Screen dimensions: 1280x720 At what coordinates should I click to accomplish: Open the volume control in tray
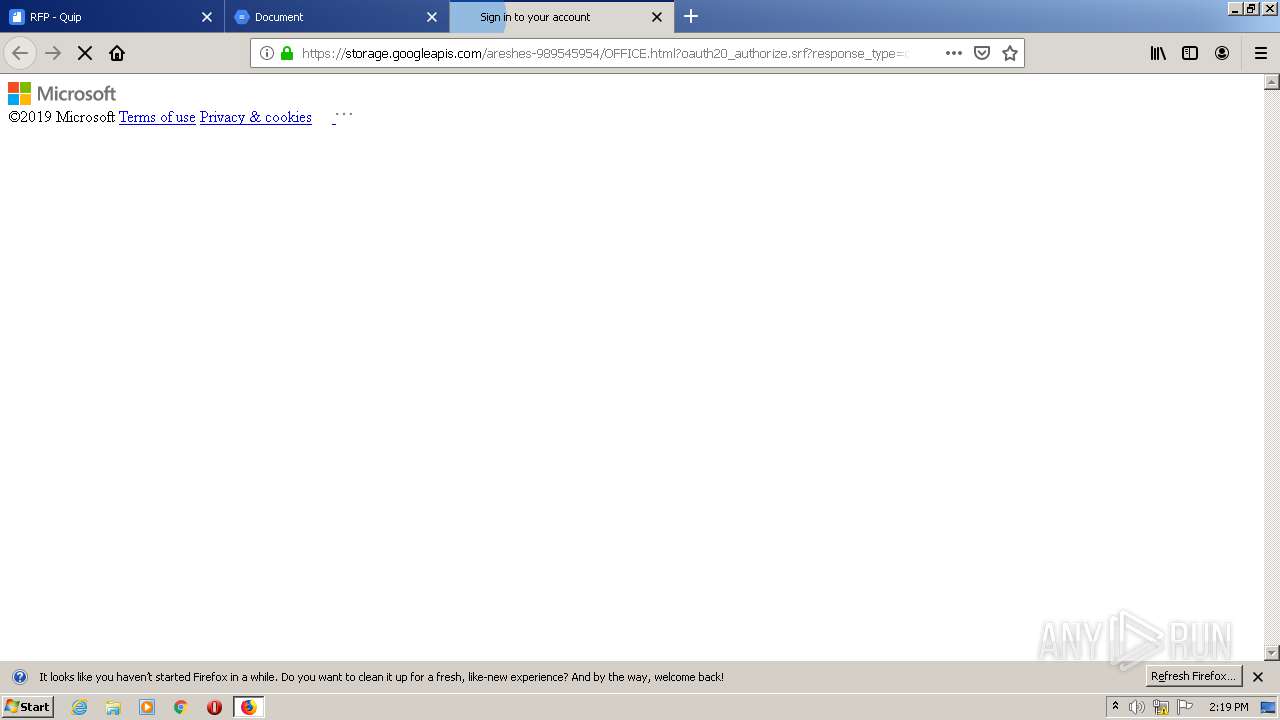coord(1137,707)
